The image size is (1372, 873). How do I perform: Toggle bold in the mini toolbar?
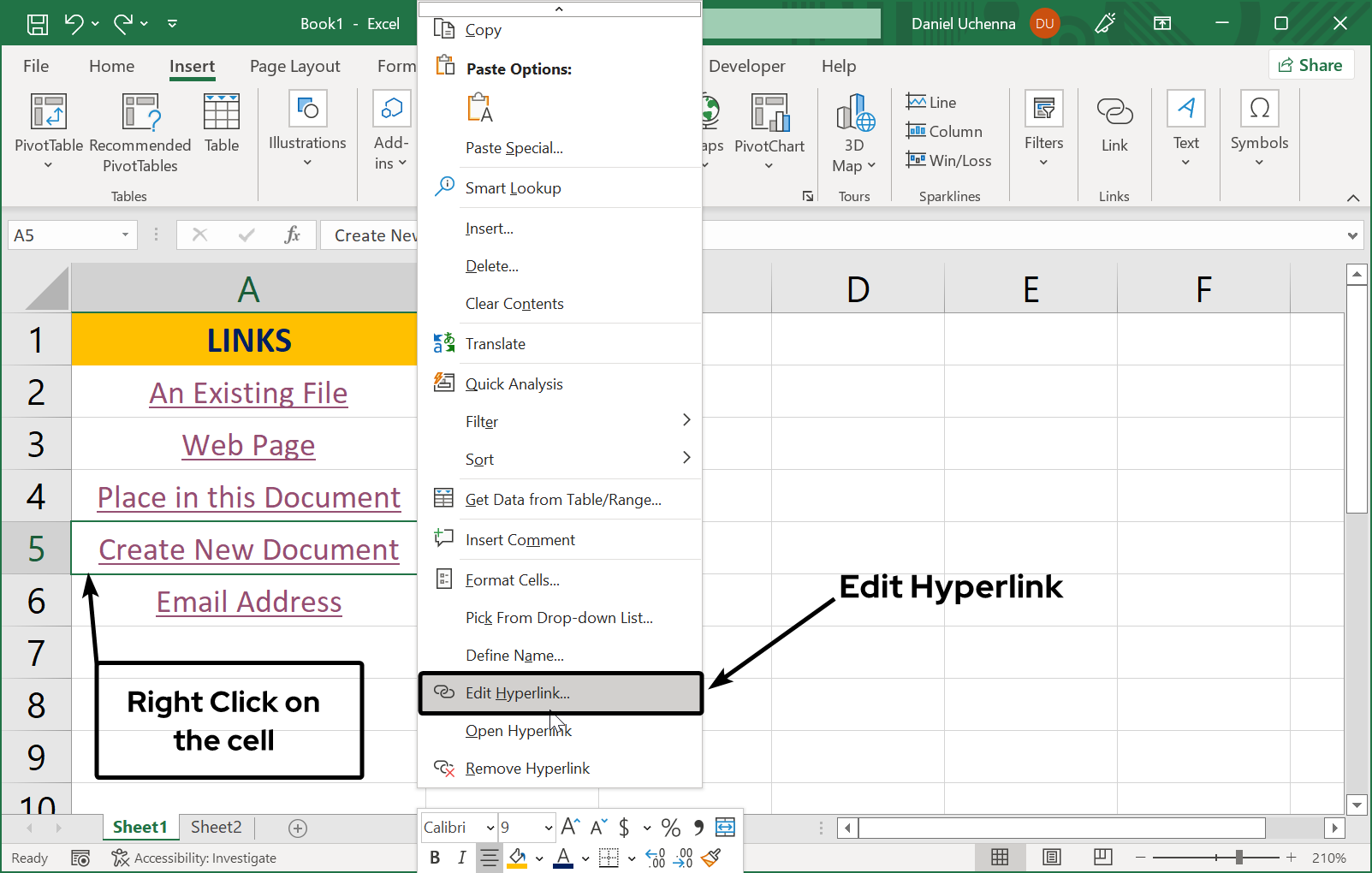click(x=435, y=857)
